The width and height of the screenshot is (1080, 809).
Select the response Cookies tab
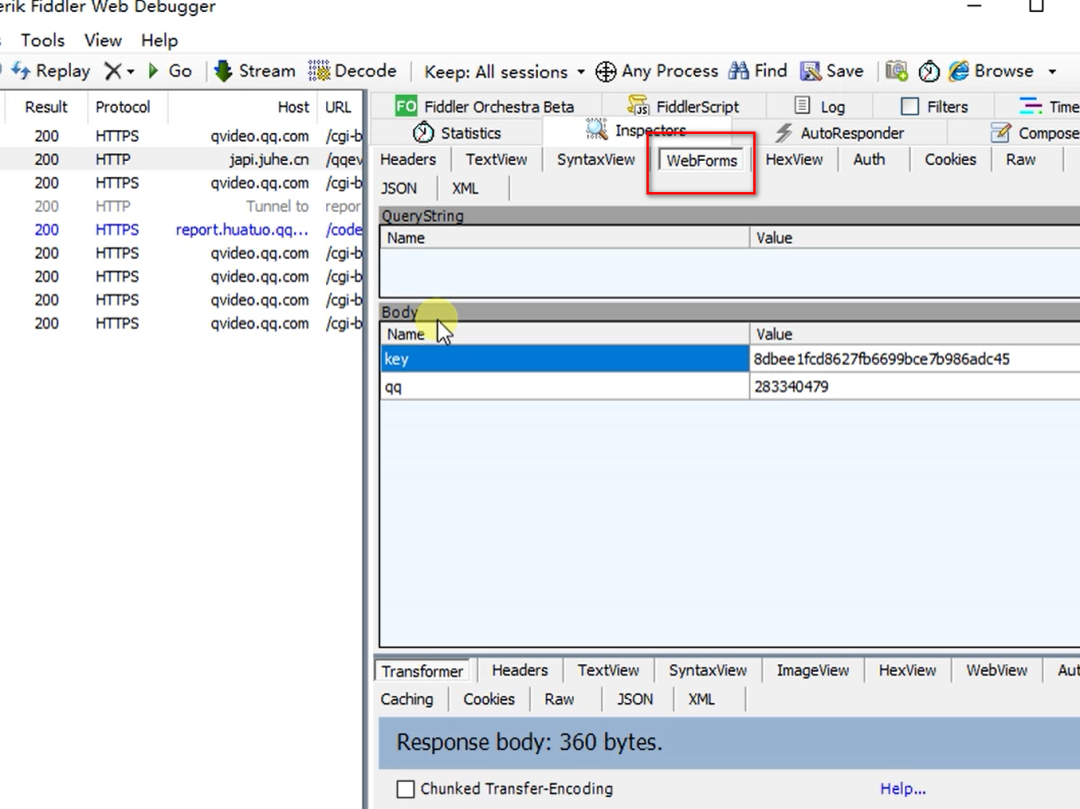click(x=489, y=700)
